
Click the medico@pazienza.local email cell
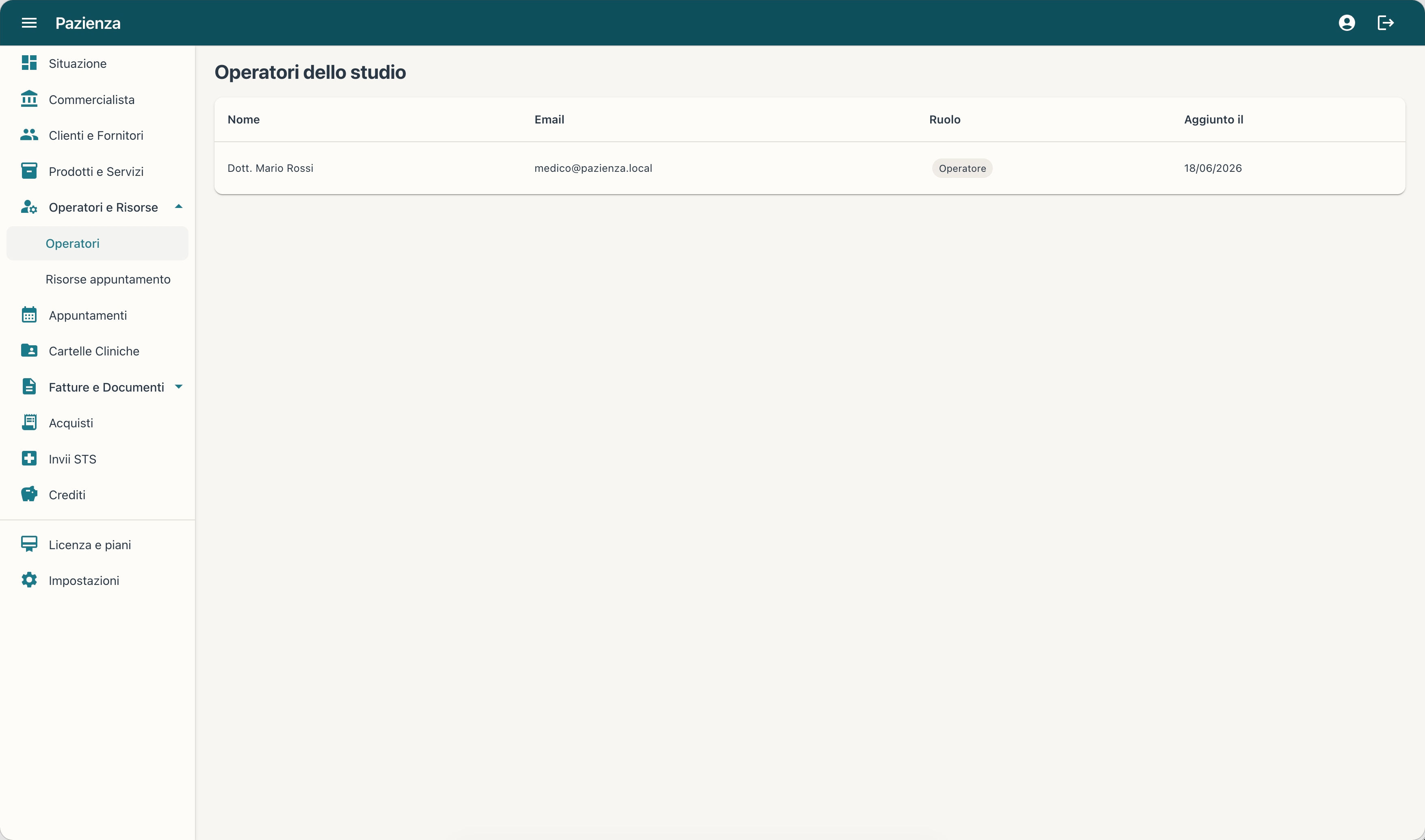click(x=593, y=168)
